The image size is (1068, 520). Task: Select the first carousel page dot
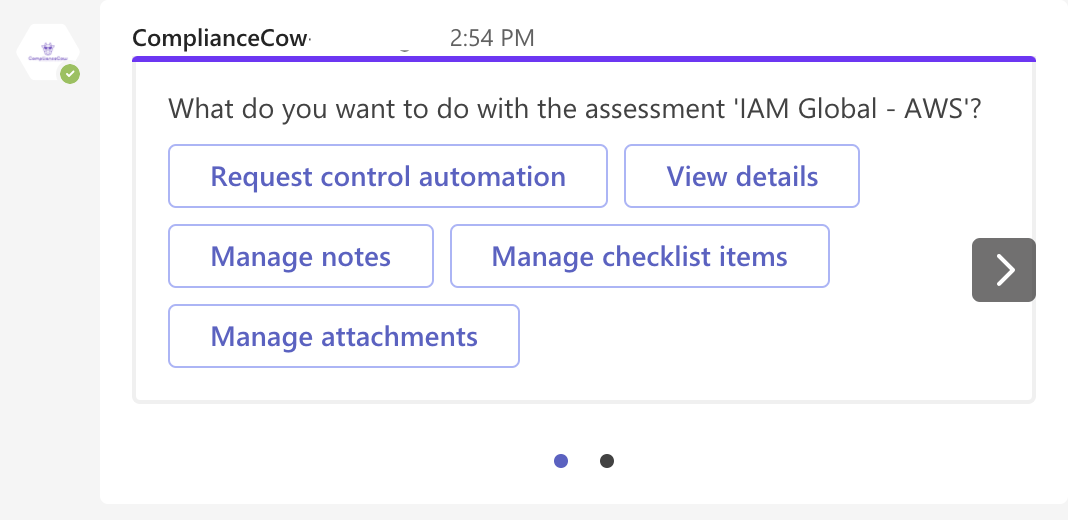561,461
